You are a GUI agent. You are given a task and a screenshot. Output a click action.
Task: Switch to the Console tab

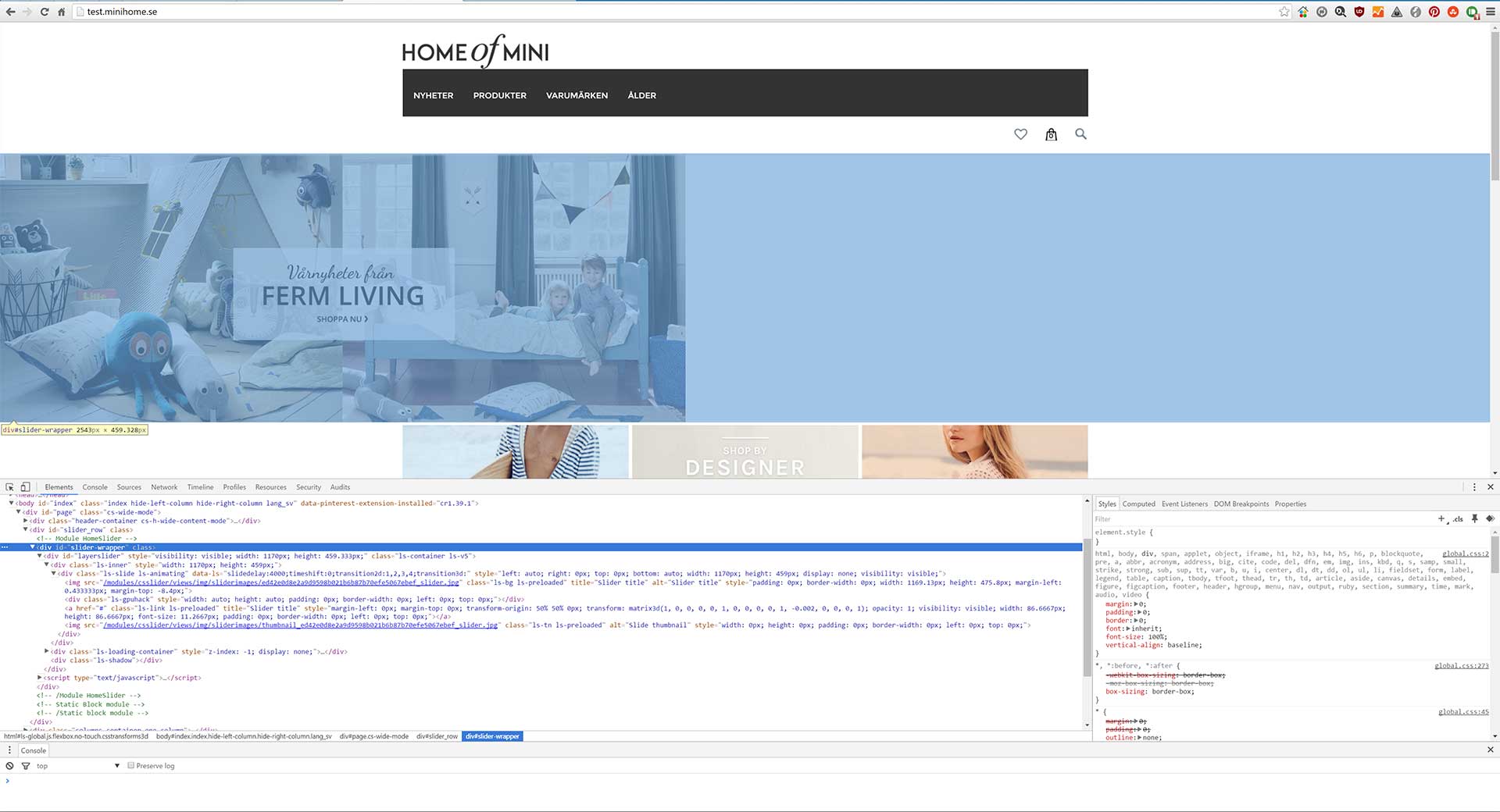(x=95, y=487)
